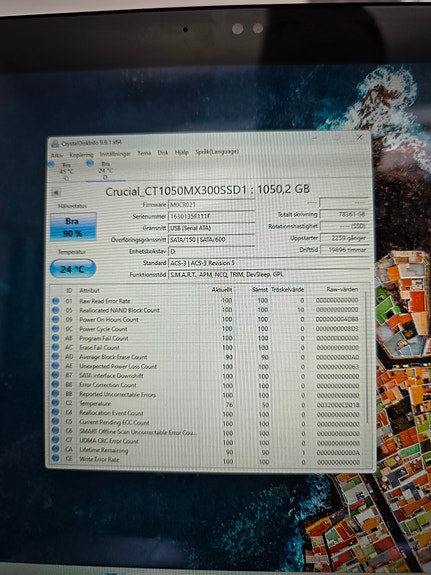
Task: Click the CrystalDiskInfo title bar app icon
Action: [55, 144]
